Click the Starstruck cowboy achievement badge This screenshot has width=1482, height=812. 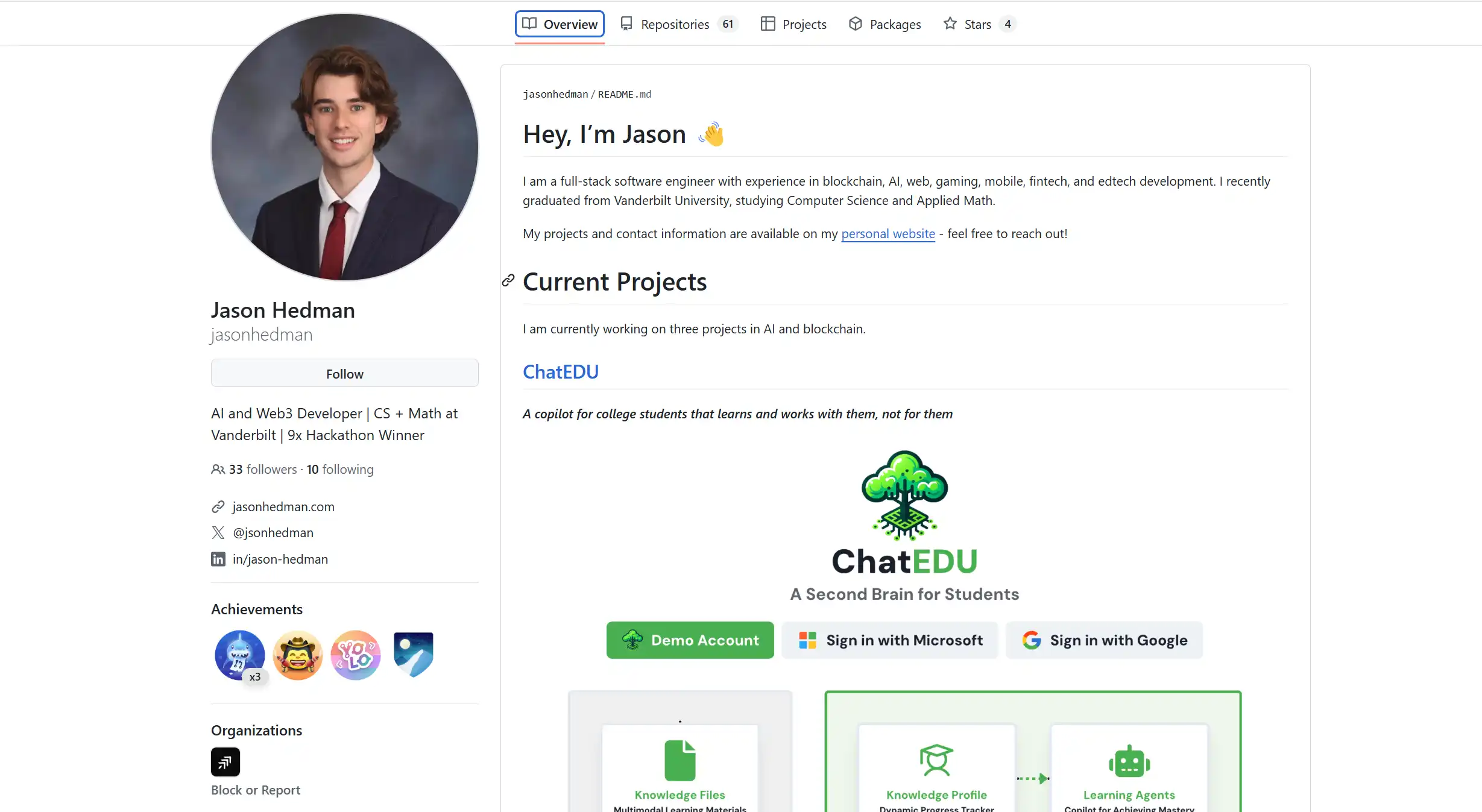tap(297, 655)
